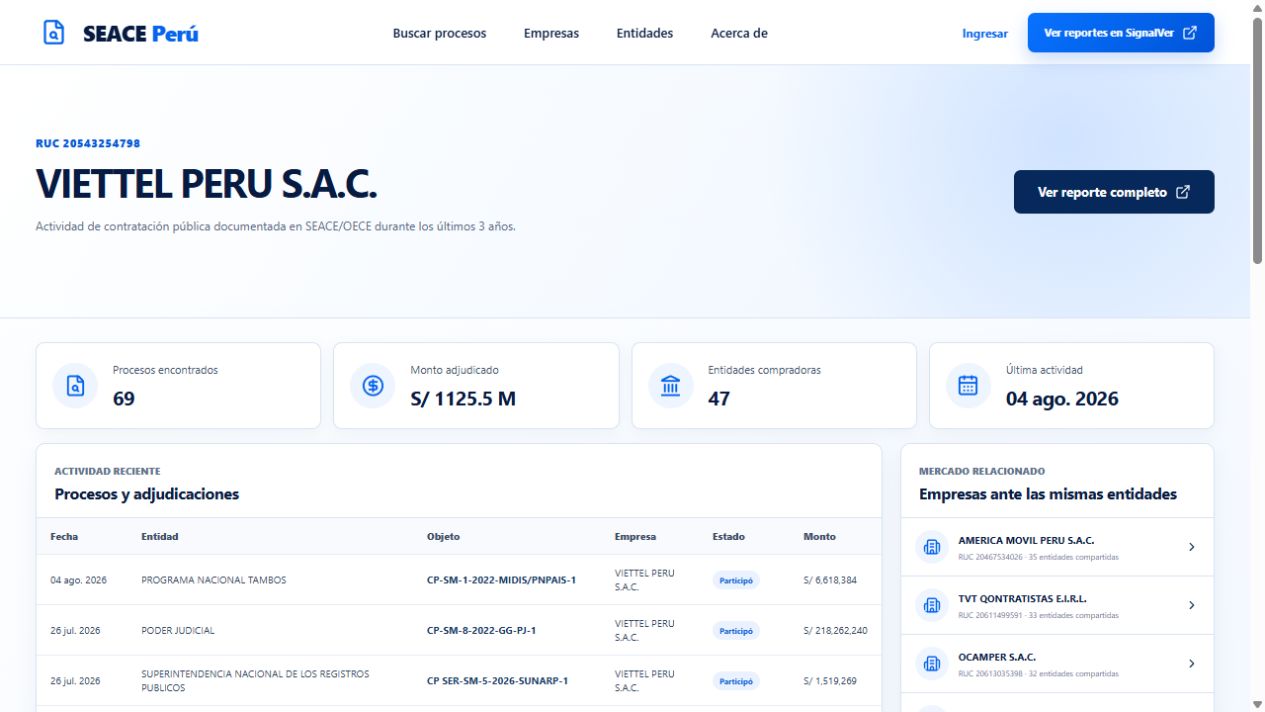Expand TVT QONTRATISTAS E.I.R.L. chevron
Image resolution: width=1265 pixels, height=712 pixels.
[1191, 605]
